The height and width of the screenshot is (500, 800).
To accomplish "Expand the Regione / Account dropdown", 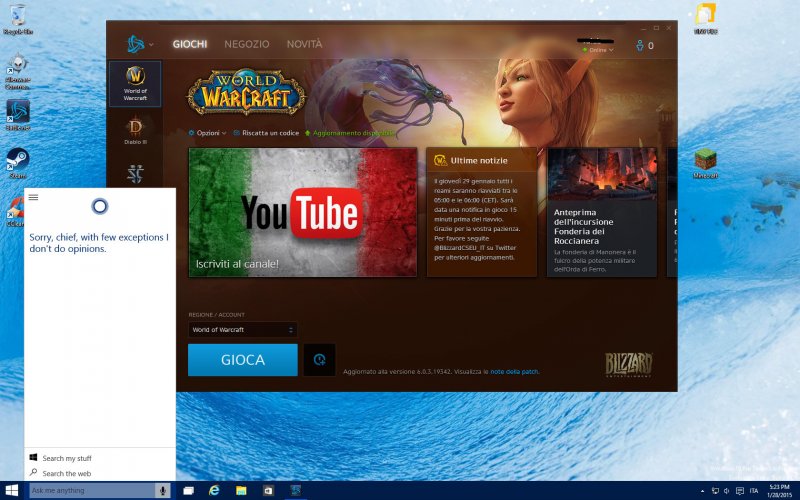I will click(x=242, y=330).
